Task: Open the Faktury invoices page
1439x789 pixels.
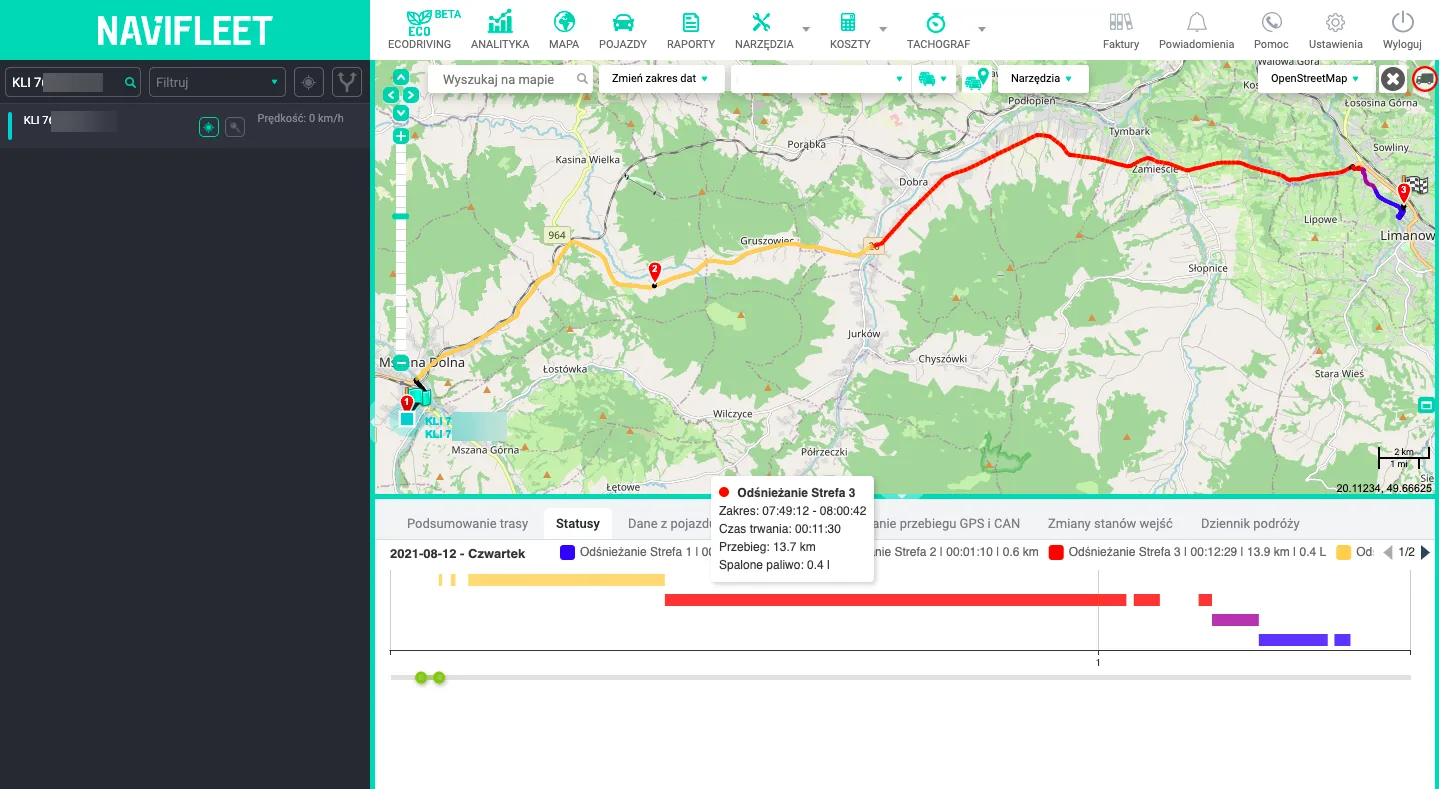Action: pos(1121,30)
